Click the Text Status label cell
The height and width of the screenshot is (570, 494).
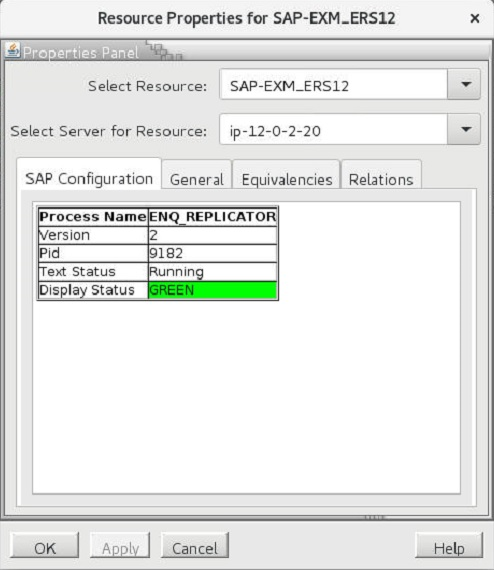pos(93,272)
